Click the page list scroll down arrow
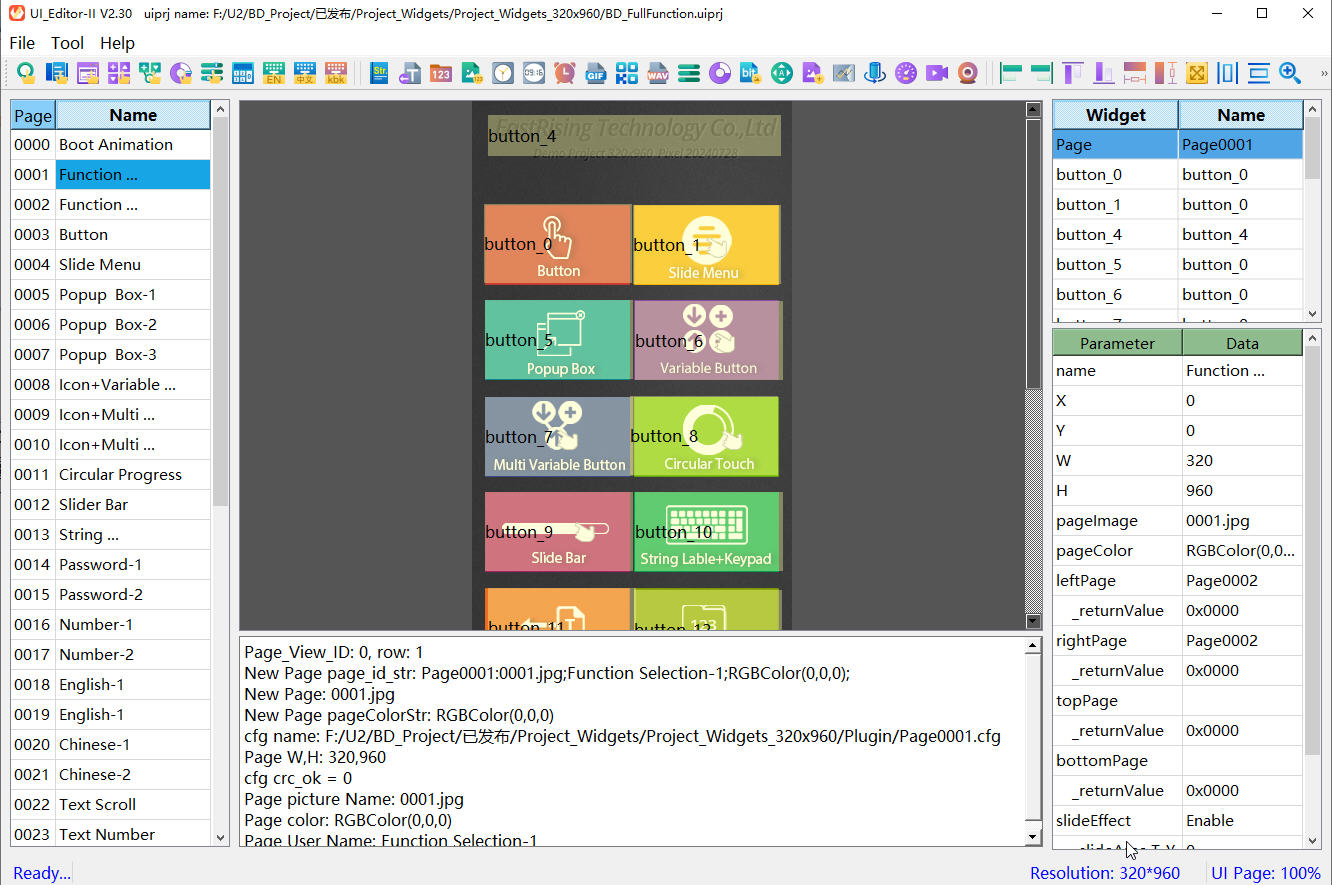The height and width of the screenshot is (885, 1332). [221, 837]
